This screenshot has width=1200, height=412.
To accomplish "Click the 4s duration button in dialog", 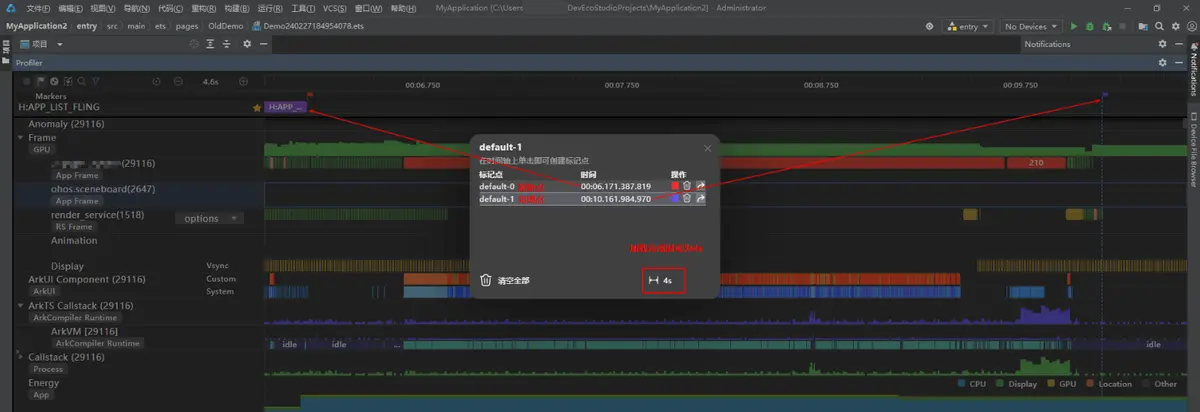I will click(x=663, y=281).
